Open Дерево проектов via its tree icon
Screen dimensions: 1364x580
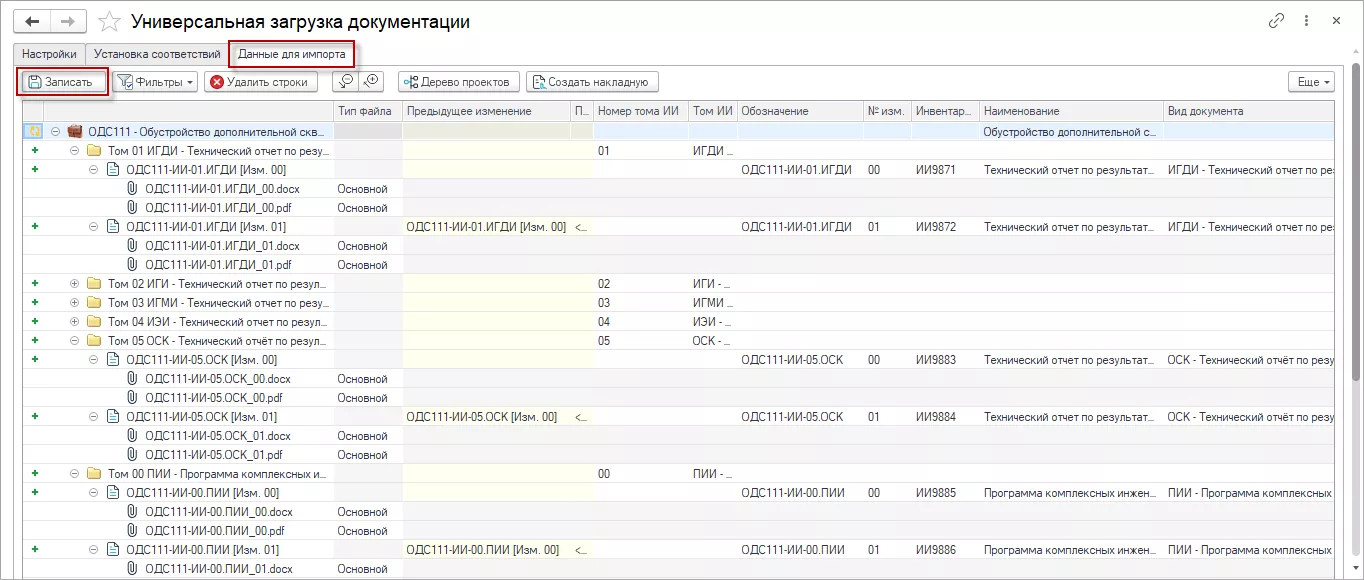coord(409,81)
